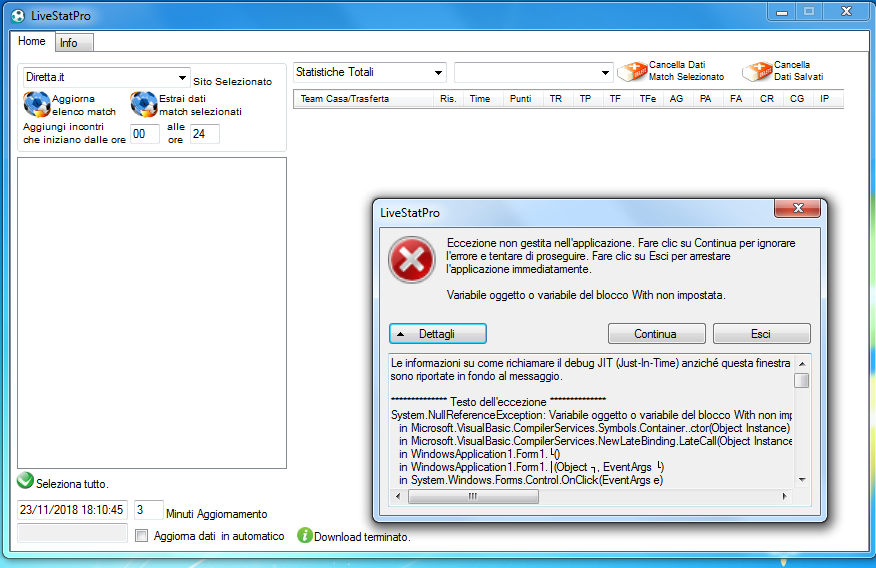Click the System.Windows.Forms.Control.OnClick stack line

[x=531, y=480]
